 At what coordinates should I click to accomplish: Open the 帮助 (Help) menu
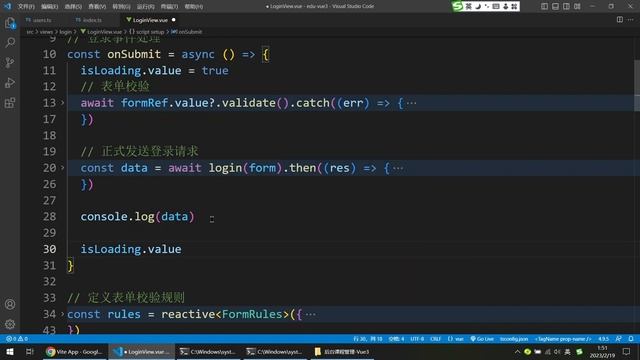click(194, 7)
